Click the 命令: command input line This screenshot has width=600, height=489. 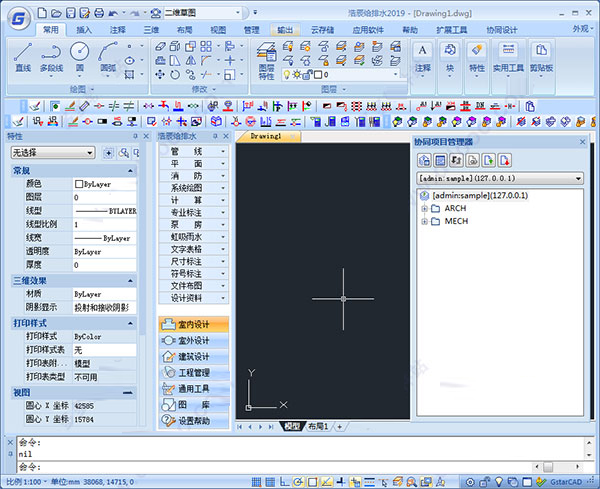275,467
